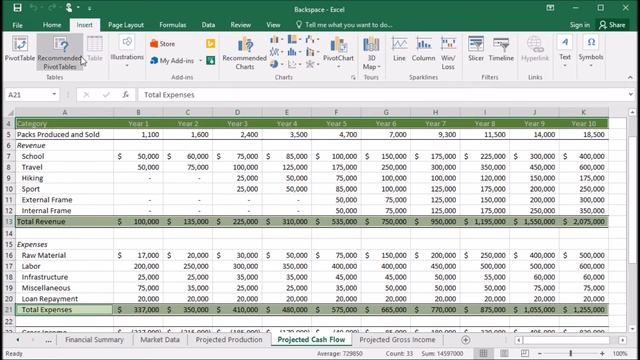The height and width of the screenshot is (360, 640).
Task: Switch to the Review tab
Action: (240, 25)
